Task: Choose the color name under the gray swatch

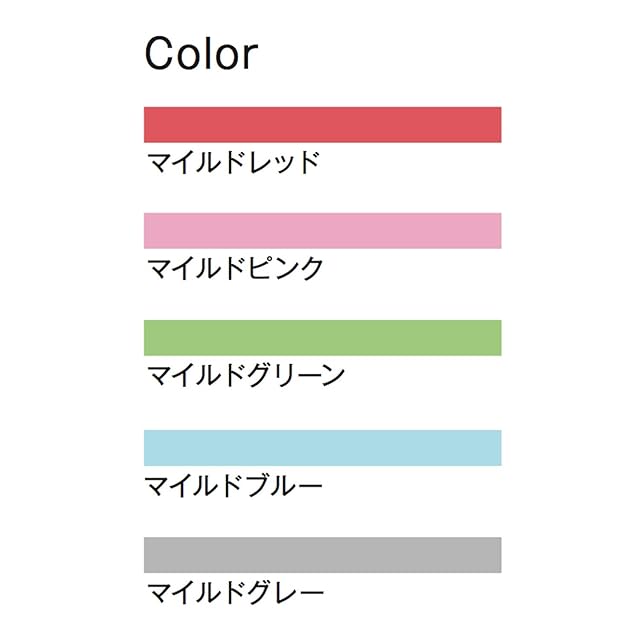Action: click(x=234, y=592)
